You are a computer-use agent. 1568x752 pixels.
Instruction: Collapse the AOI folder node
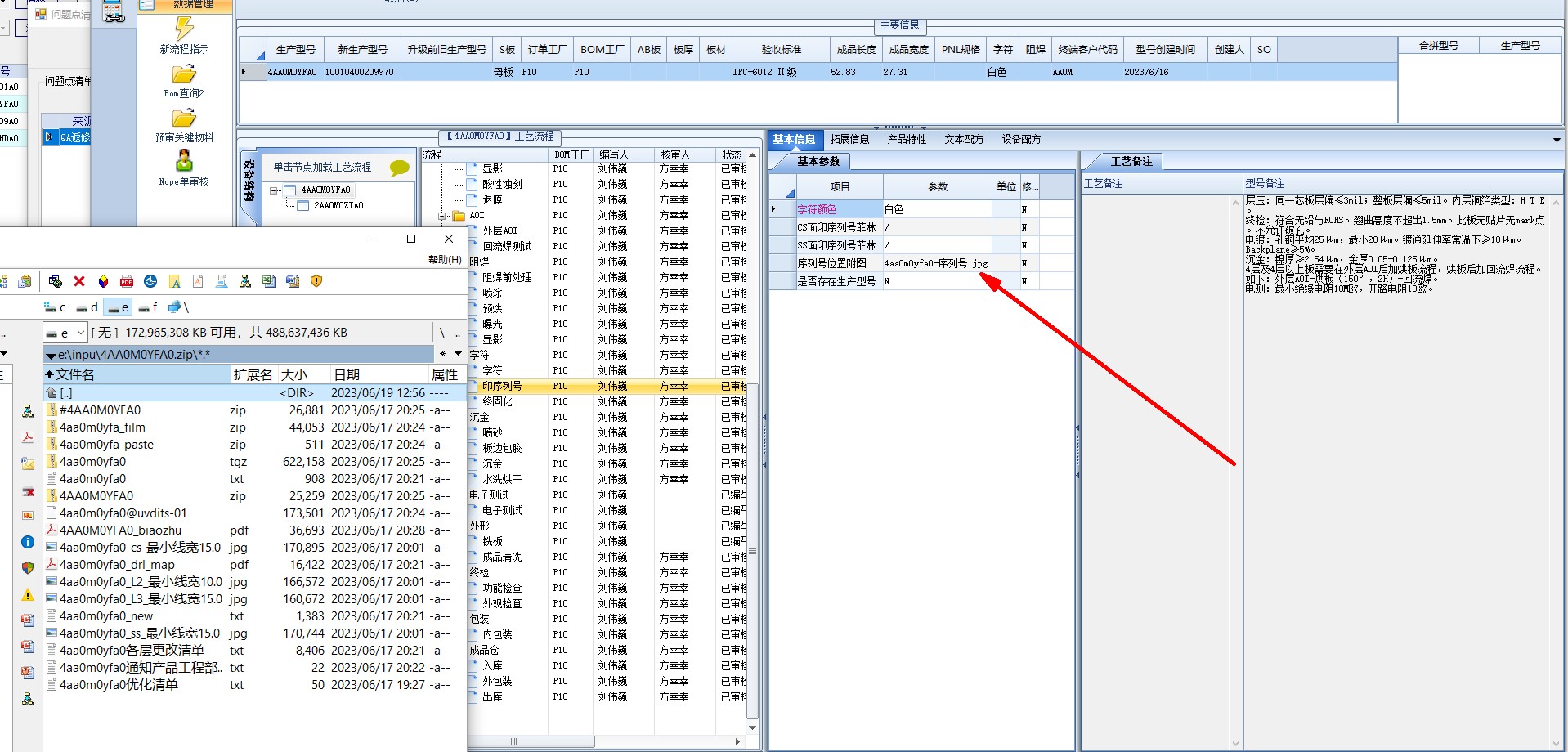coord(442,216)
